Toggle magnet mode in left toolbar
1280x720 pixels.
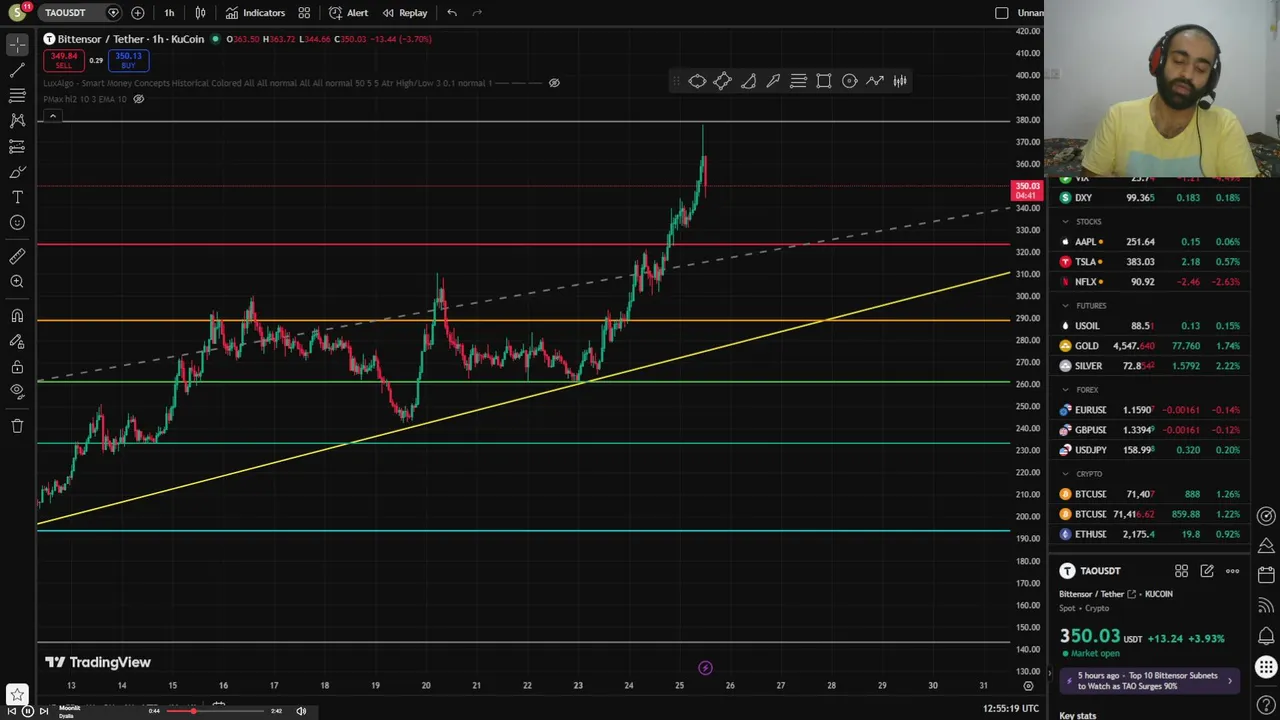coord(17,317)
